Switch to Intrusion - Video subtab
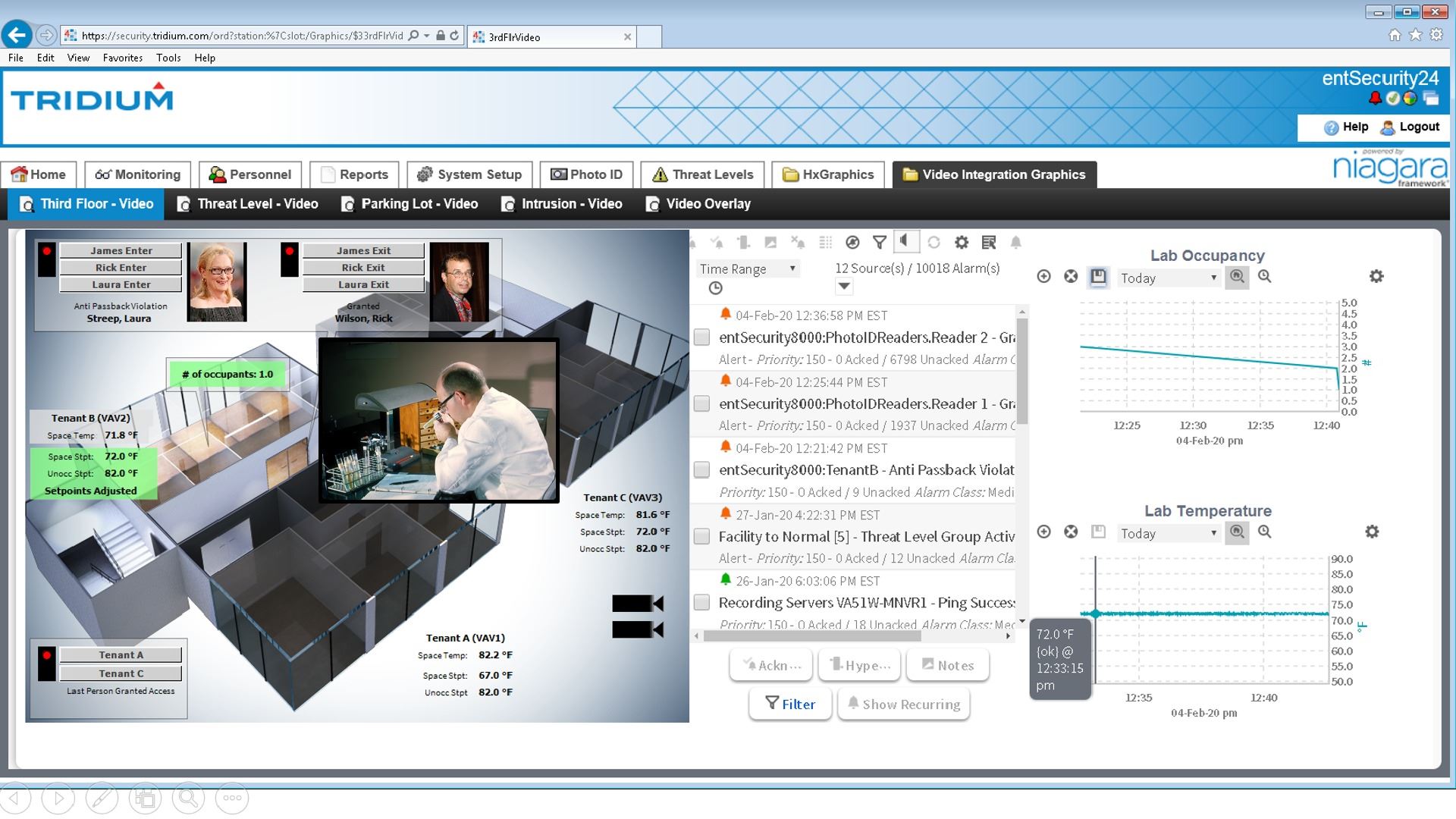Viewport: 1456px width, 819px height. 562,204
